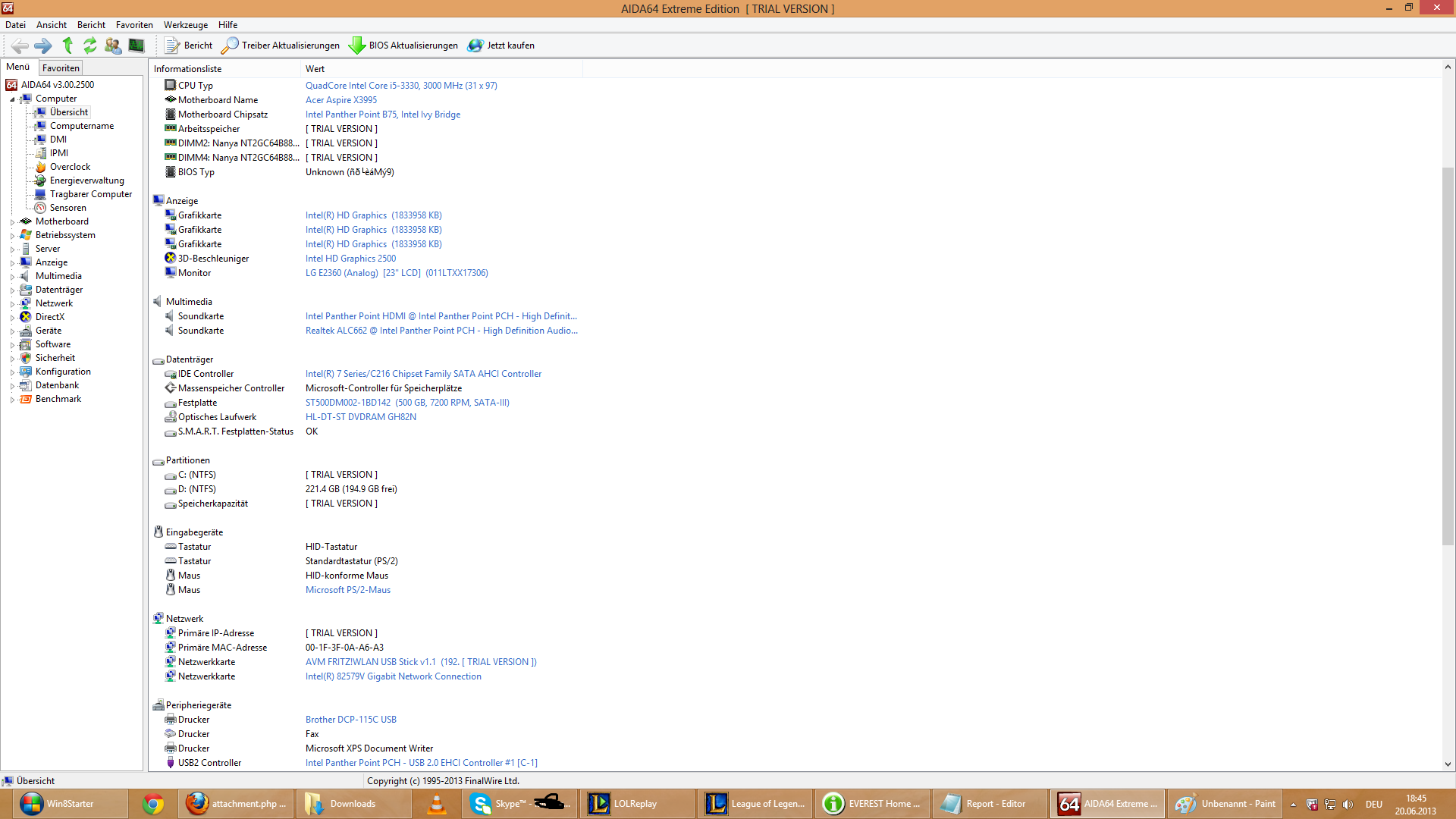Screen dimensions: 1456x819
Task: Click the green up-arrow parent level icon
Action: pyautogui.click(x=67, y=45)
